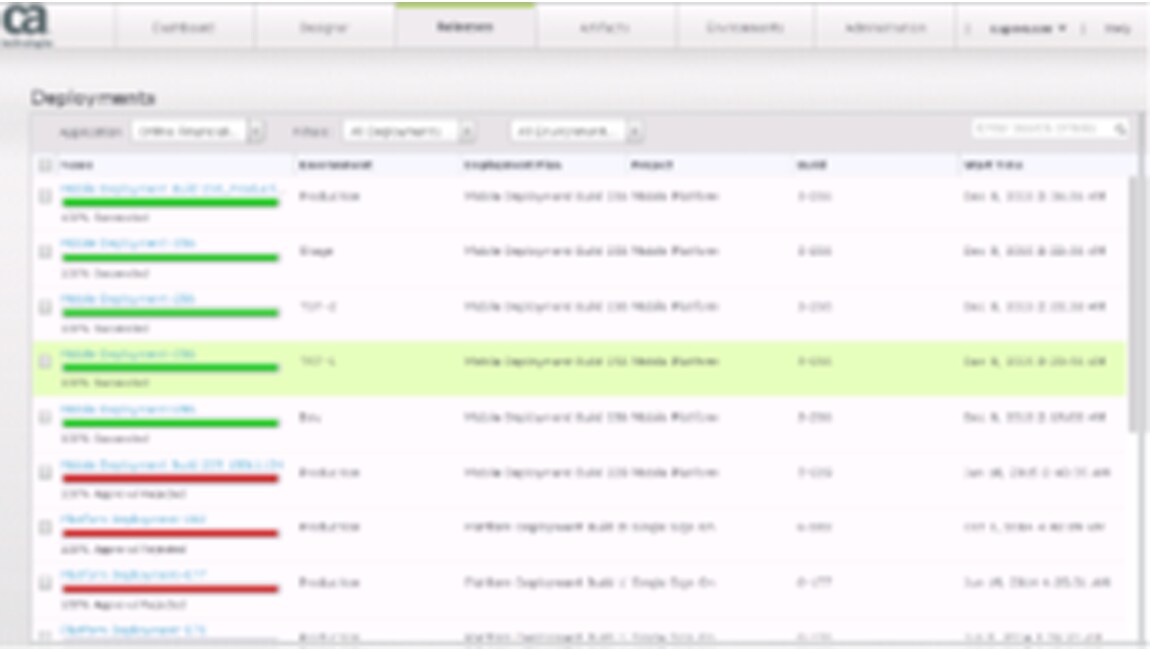Click the magnifier icon in the search box
Viewport: 1150px width, 650px height.
[1120, 129]
